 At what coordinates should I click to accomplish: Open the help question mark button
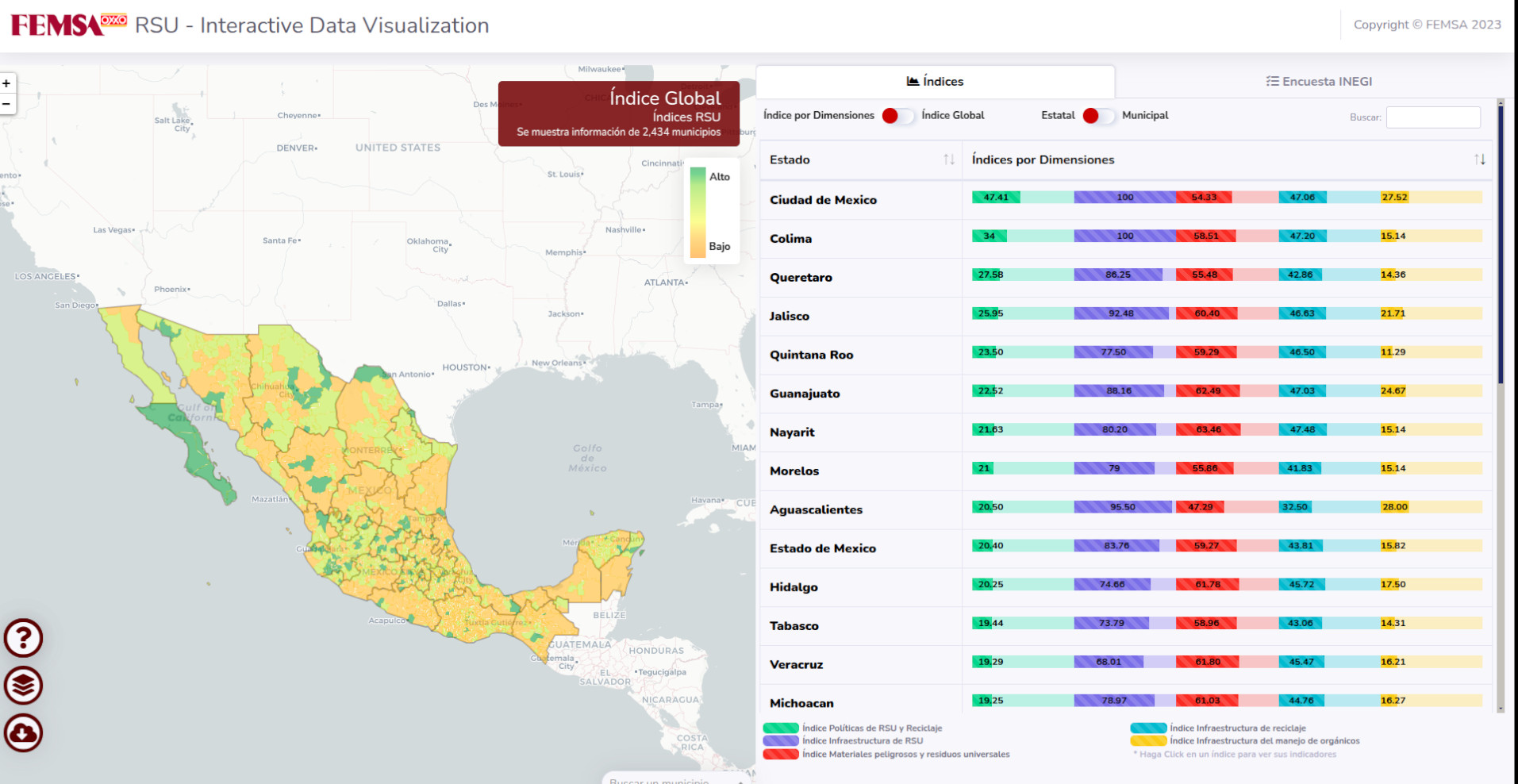24,638
